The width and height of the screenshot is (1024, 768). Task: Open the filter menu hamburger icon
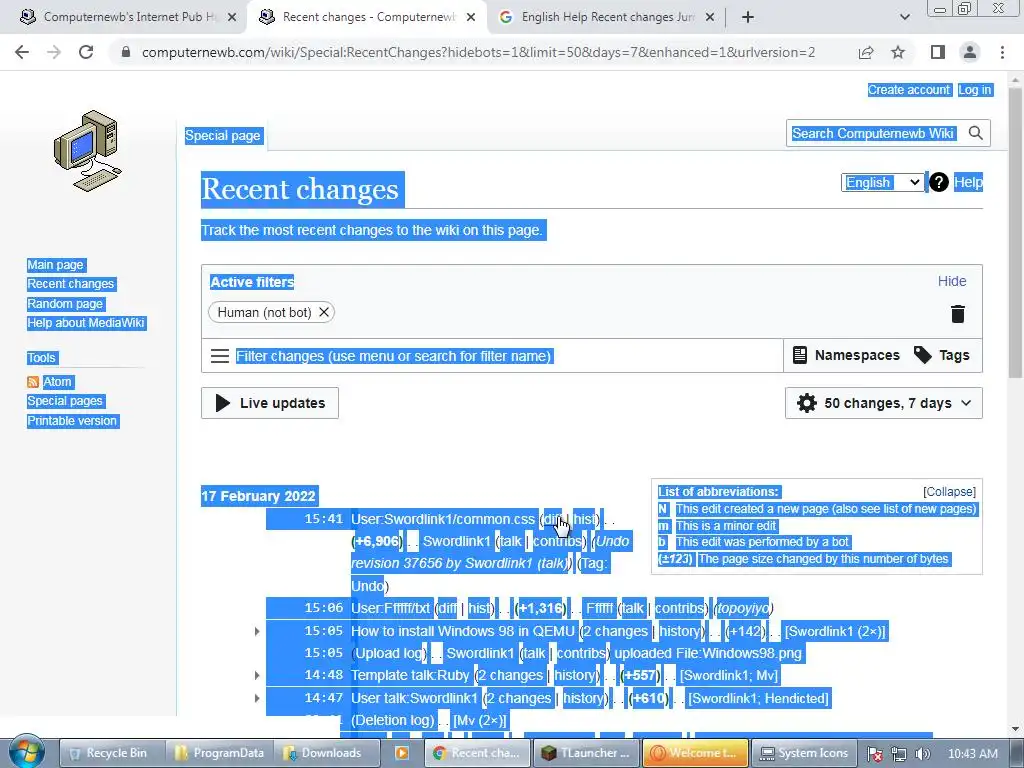(x=219, y=356)
